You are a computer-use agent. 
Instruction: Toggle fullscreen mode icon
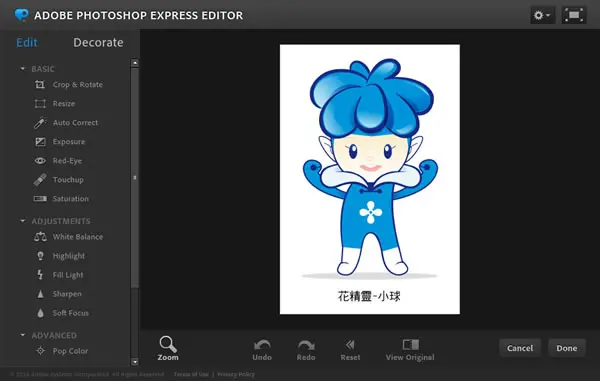tap(574, 15)
